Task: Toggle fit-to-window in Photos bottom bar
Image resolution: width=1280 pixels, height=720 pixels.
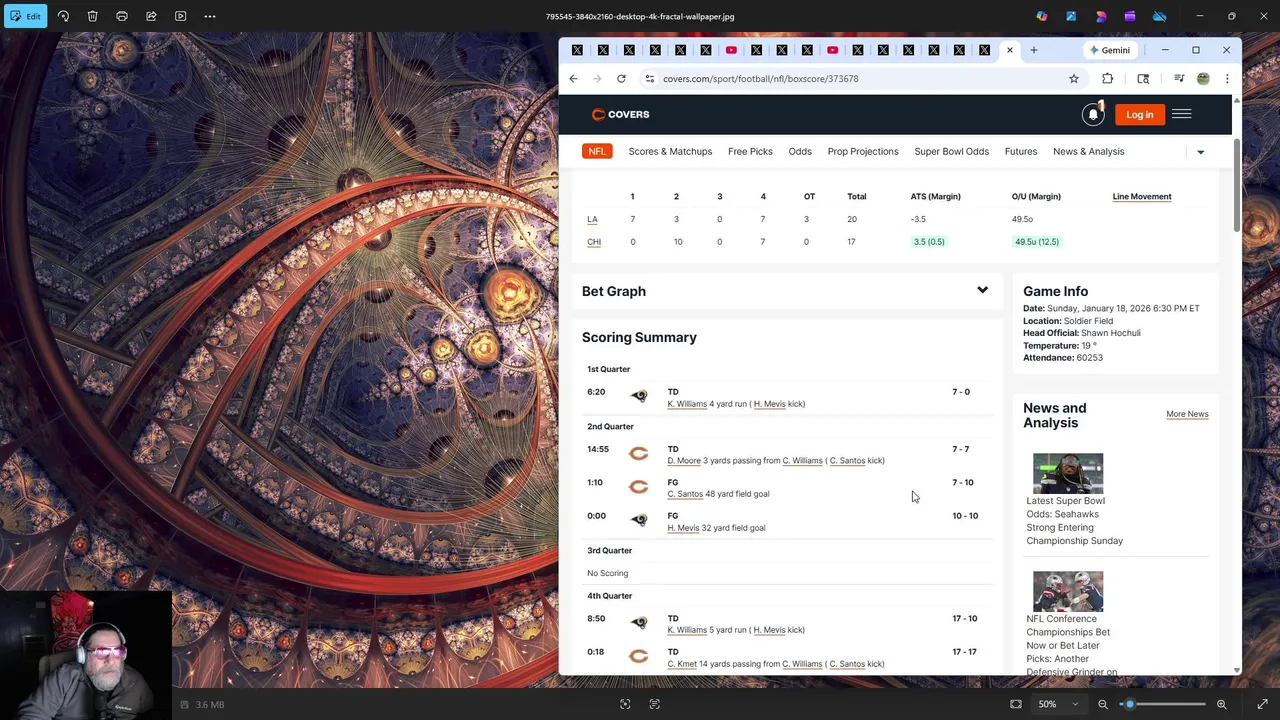Action: click(x=1016, y=704)
